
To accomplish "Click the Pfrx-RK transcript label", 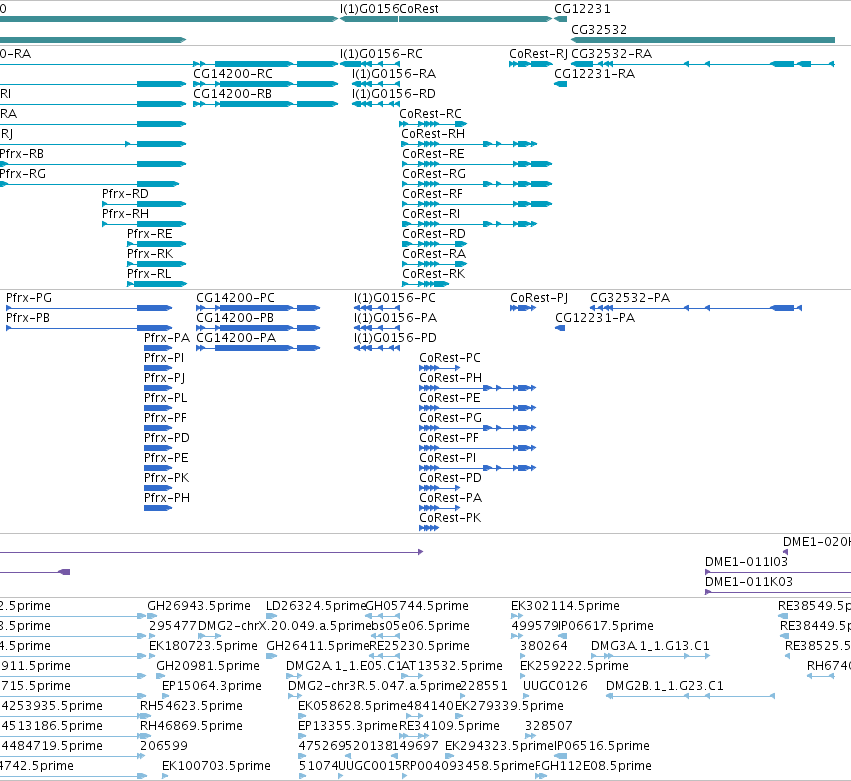I will click(x=150, y=254).
